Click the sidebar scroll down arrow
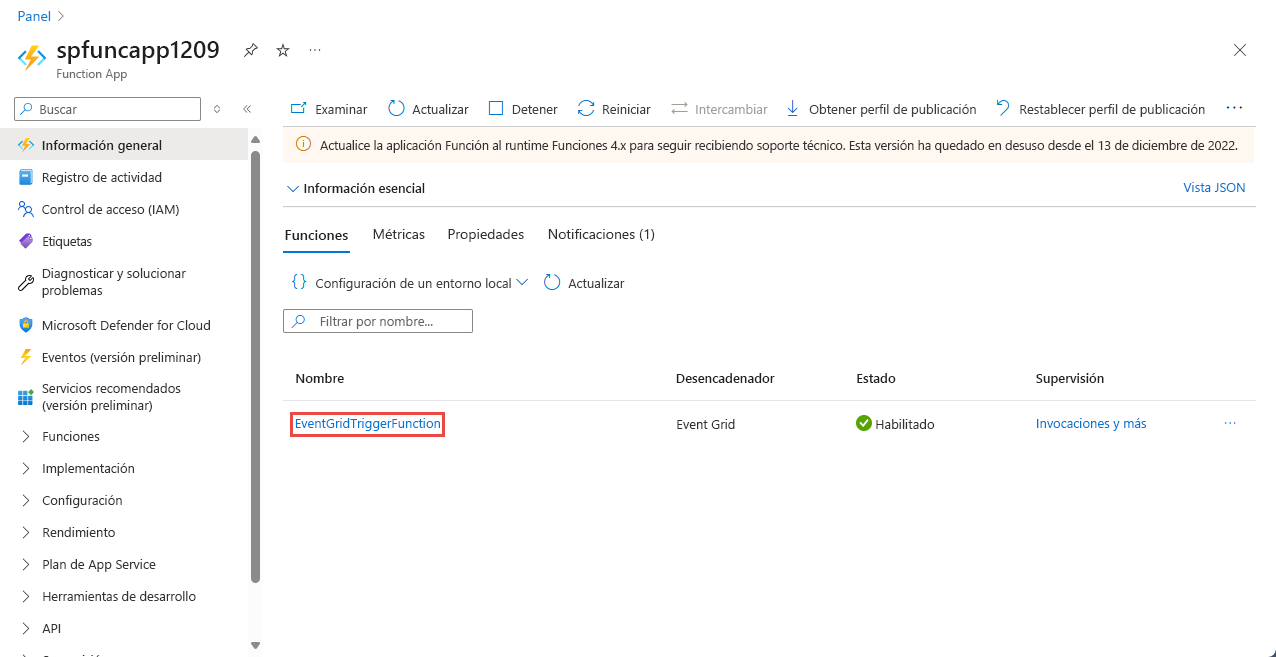 pyautogui.click(x=255, y=646)
